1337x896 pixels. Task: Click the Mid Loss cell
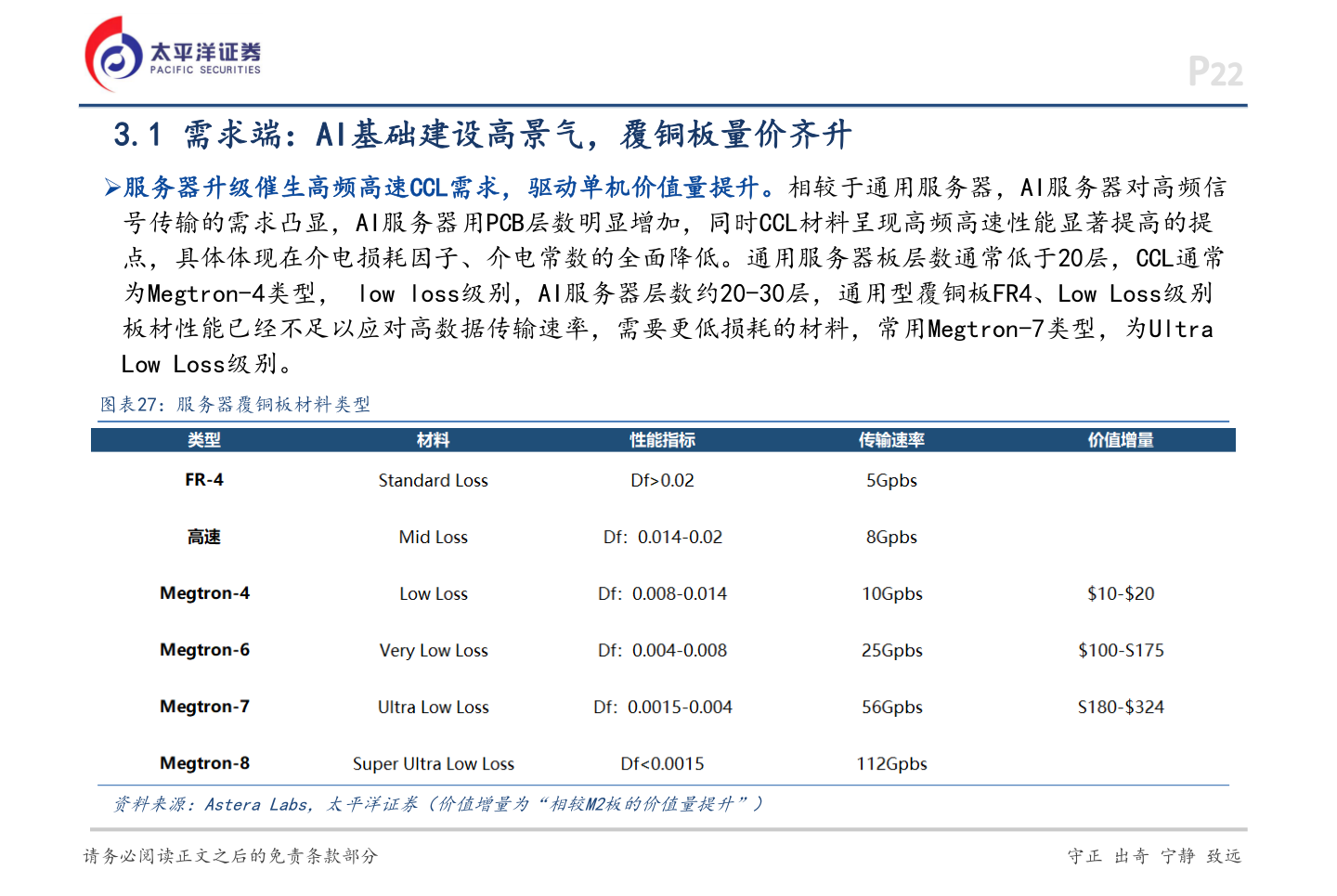coord(434,537)
